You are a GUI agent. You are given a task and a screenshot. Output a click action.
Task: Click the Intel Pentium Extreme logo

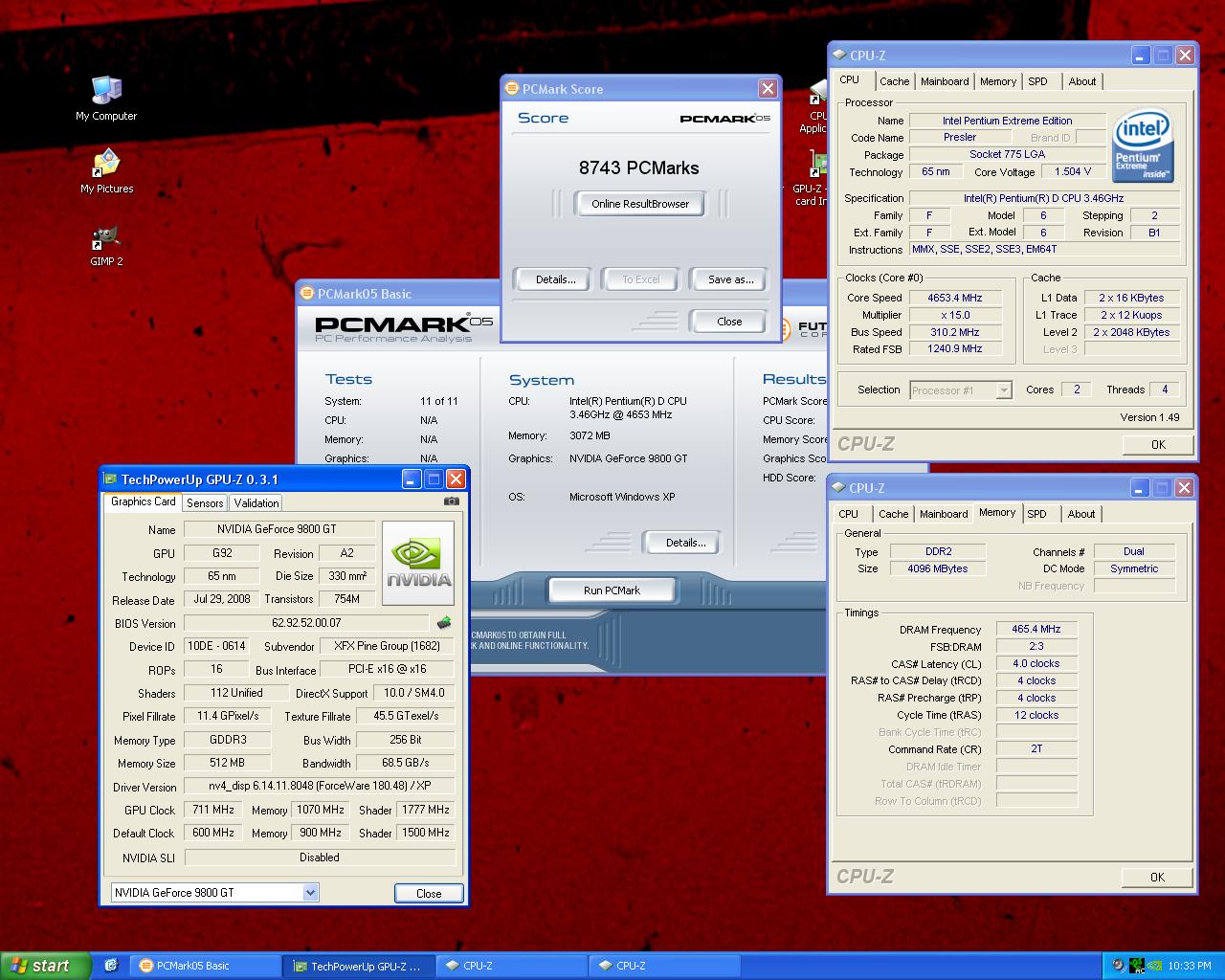[x=1143, y=145]
